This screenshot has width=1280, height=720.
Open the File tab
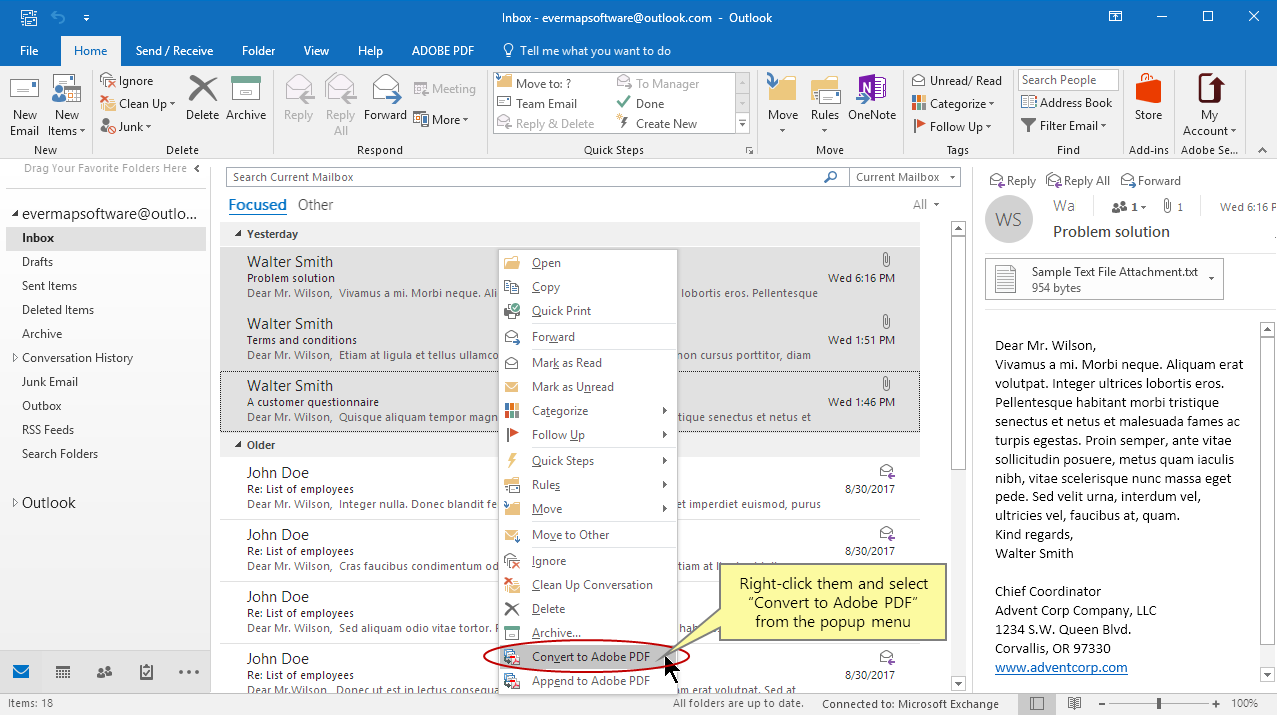pyautogui.click(x=29, y=51)
